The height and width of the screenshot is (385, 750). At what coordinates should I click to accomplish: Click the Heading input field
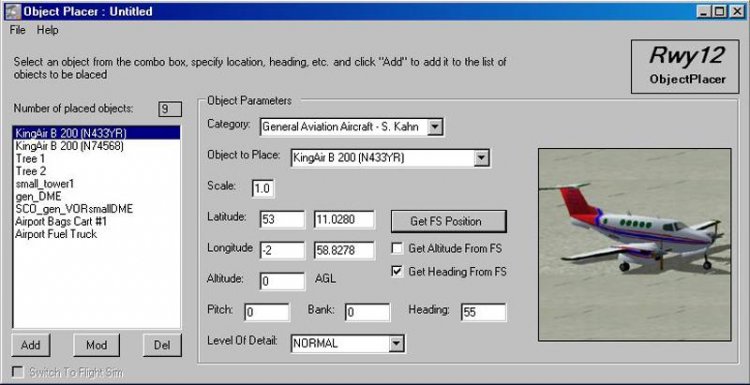click(x=484, y=313)
